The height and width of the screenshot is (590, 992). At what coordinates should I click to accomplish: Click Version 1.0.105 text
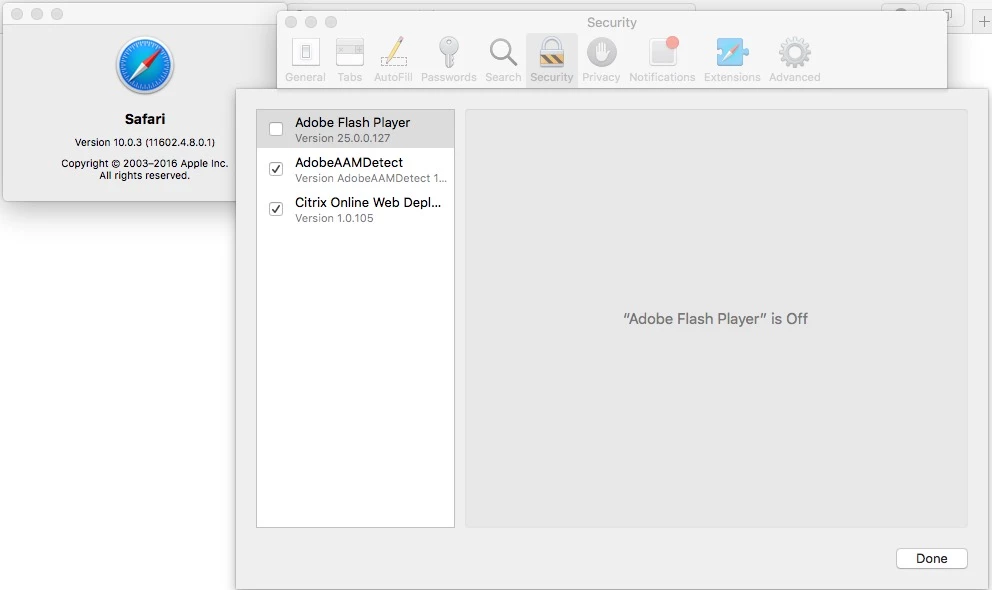point(334,218)
